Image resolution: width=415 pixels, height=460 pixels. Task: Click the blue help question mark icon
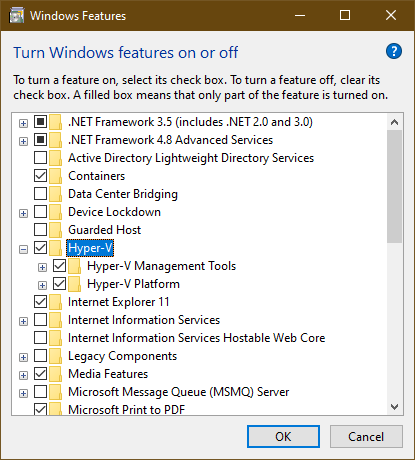(394, 51)
